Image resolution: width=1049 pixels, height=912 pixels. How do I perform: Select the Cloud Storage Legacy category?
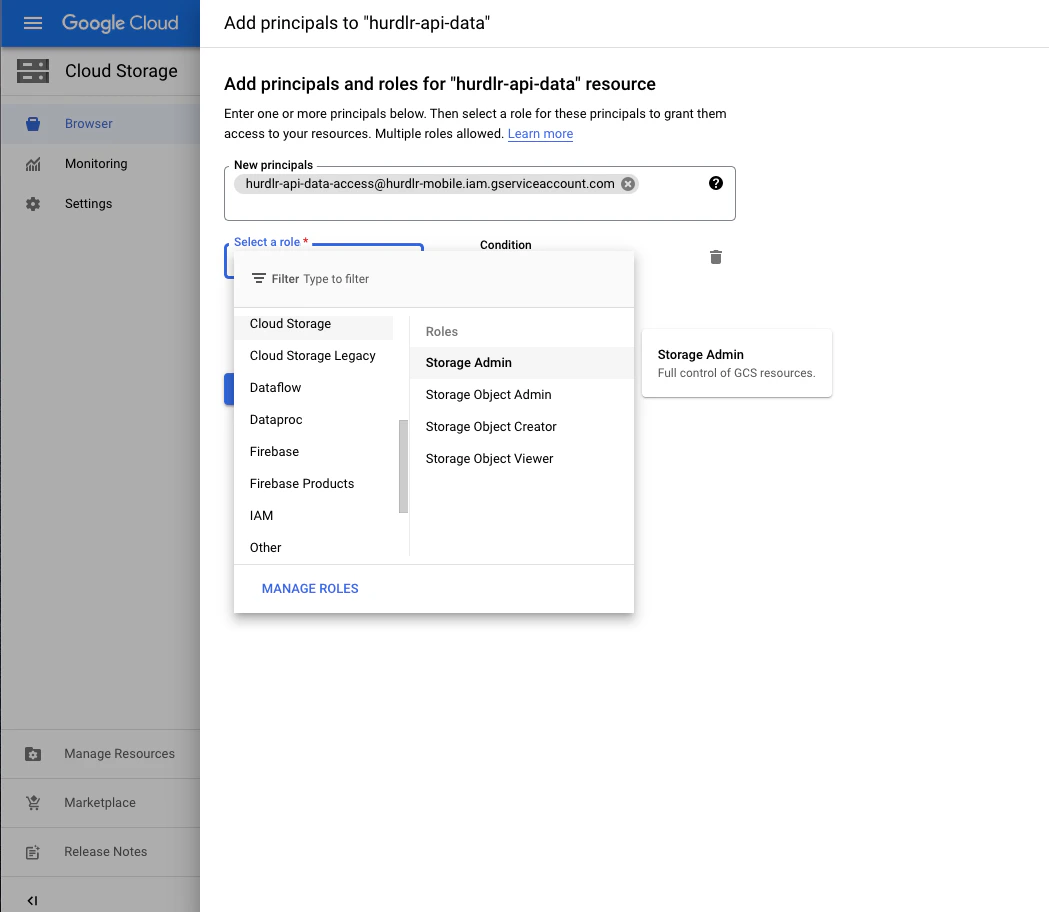point(313,356)
